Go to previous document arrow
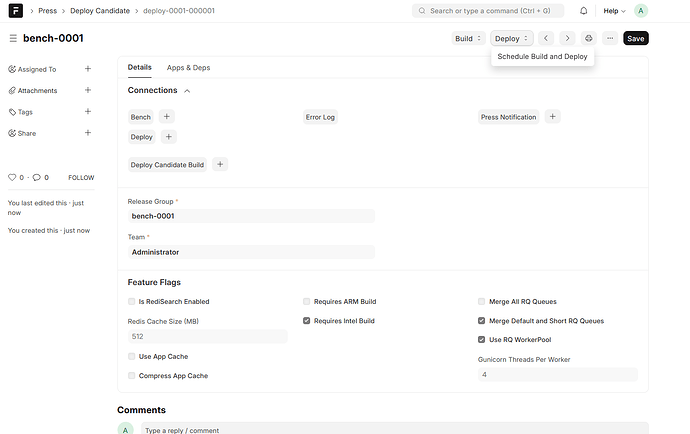Viewport: 690px width, 434px height. (546, 38)
